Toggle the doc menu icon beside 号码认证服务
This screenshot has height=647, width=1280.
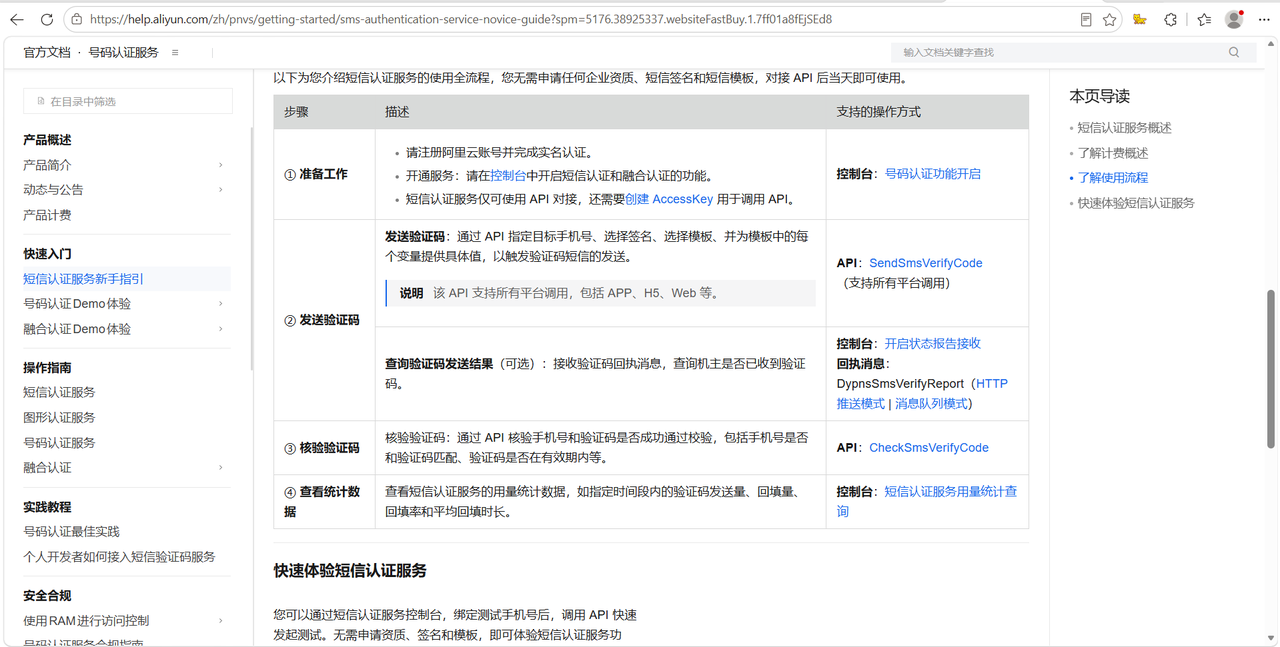tap(175, 52)
